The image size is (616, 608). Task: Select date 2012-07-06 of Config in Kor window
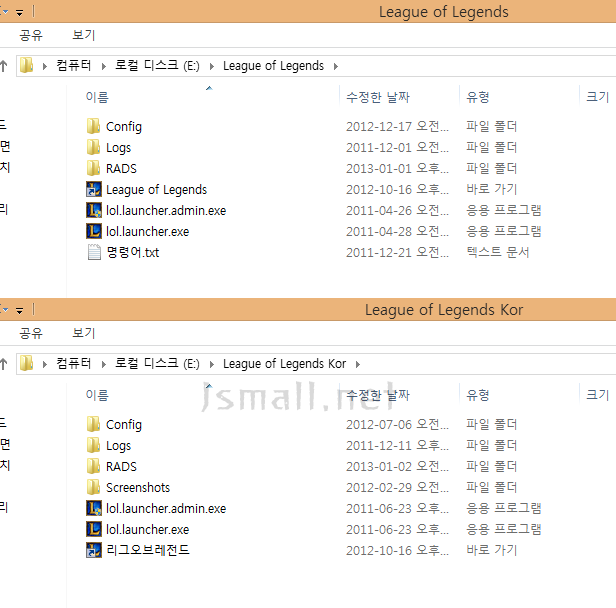(397, 425)
